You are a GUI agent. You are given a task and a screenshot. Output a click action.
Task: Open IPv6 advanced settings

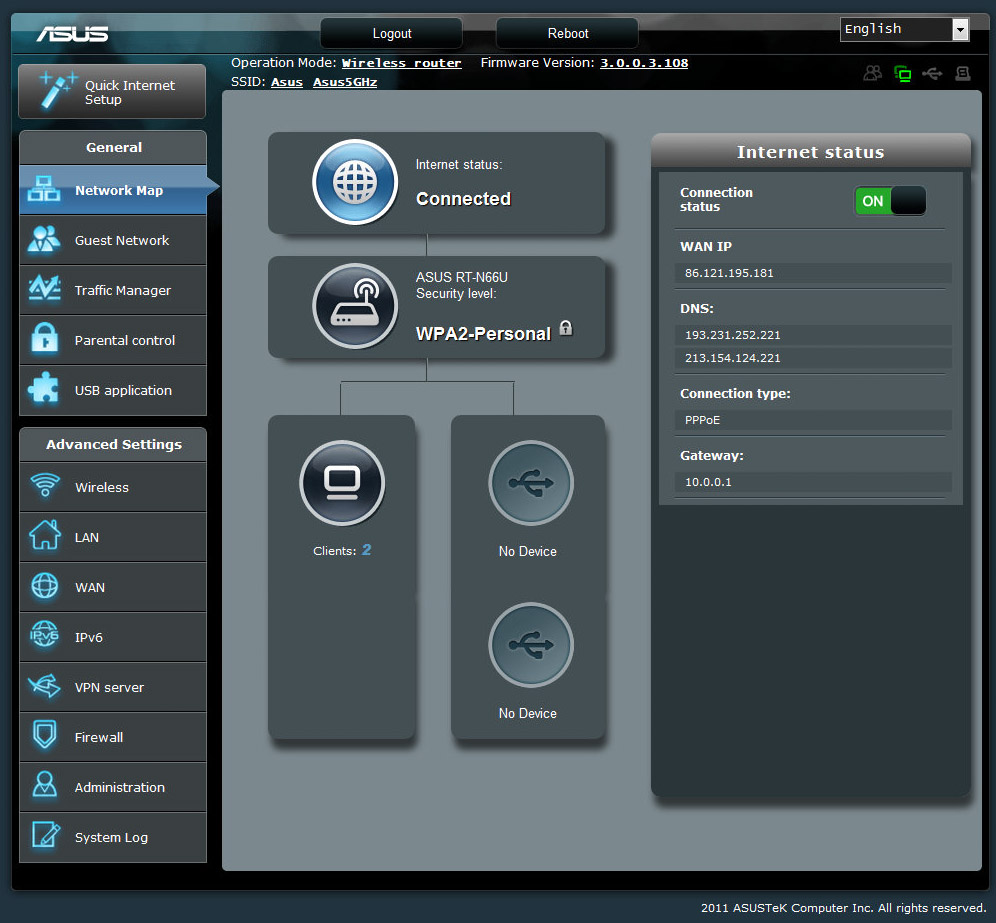point(113,637)
